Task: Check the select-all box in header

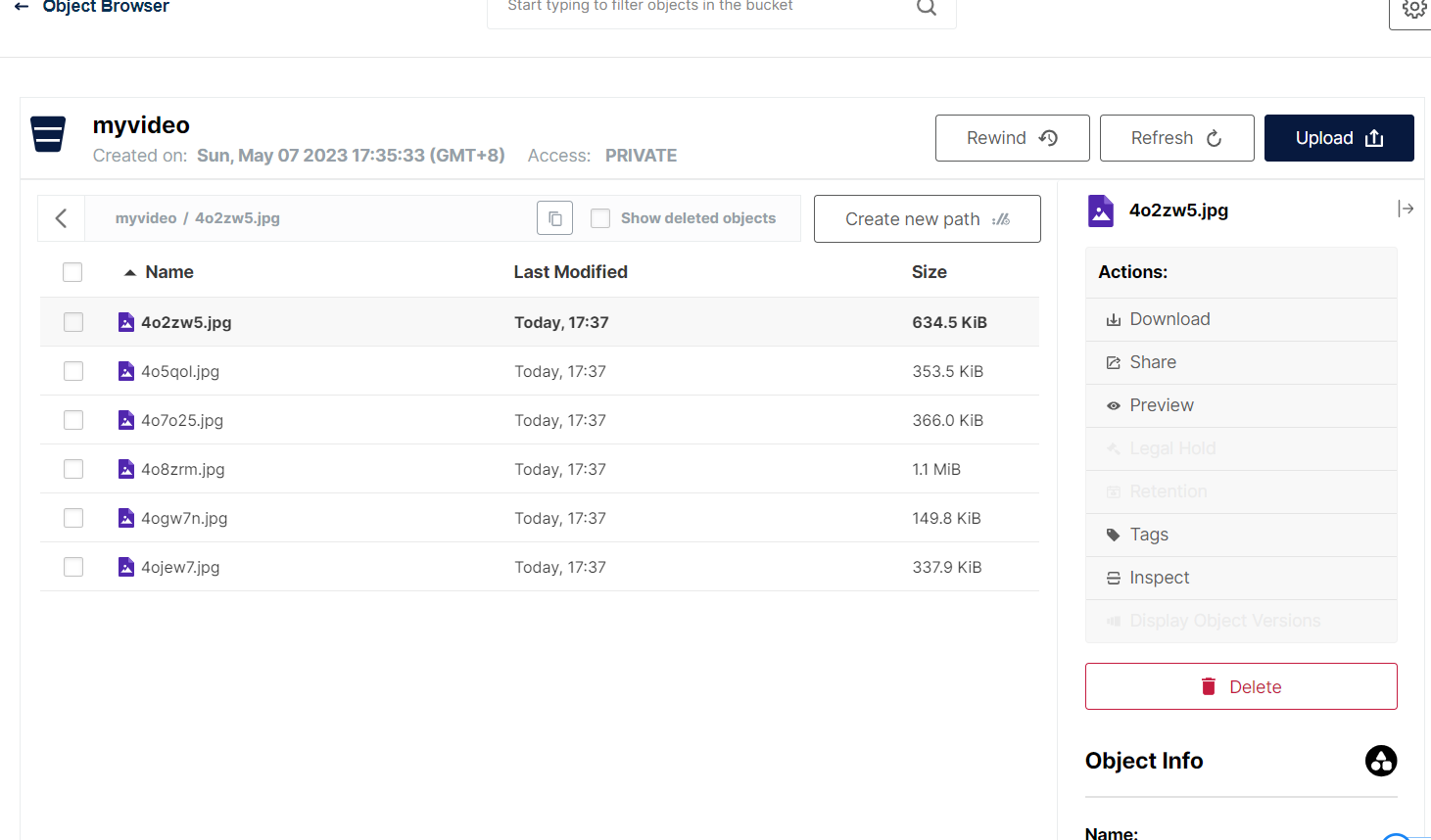Action: pyautogui.click(x=72, y=272)
